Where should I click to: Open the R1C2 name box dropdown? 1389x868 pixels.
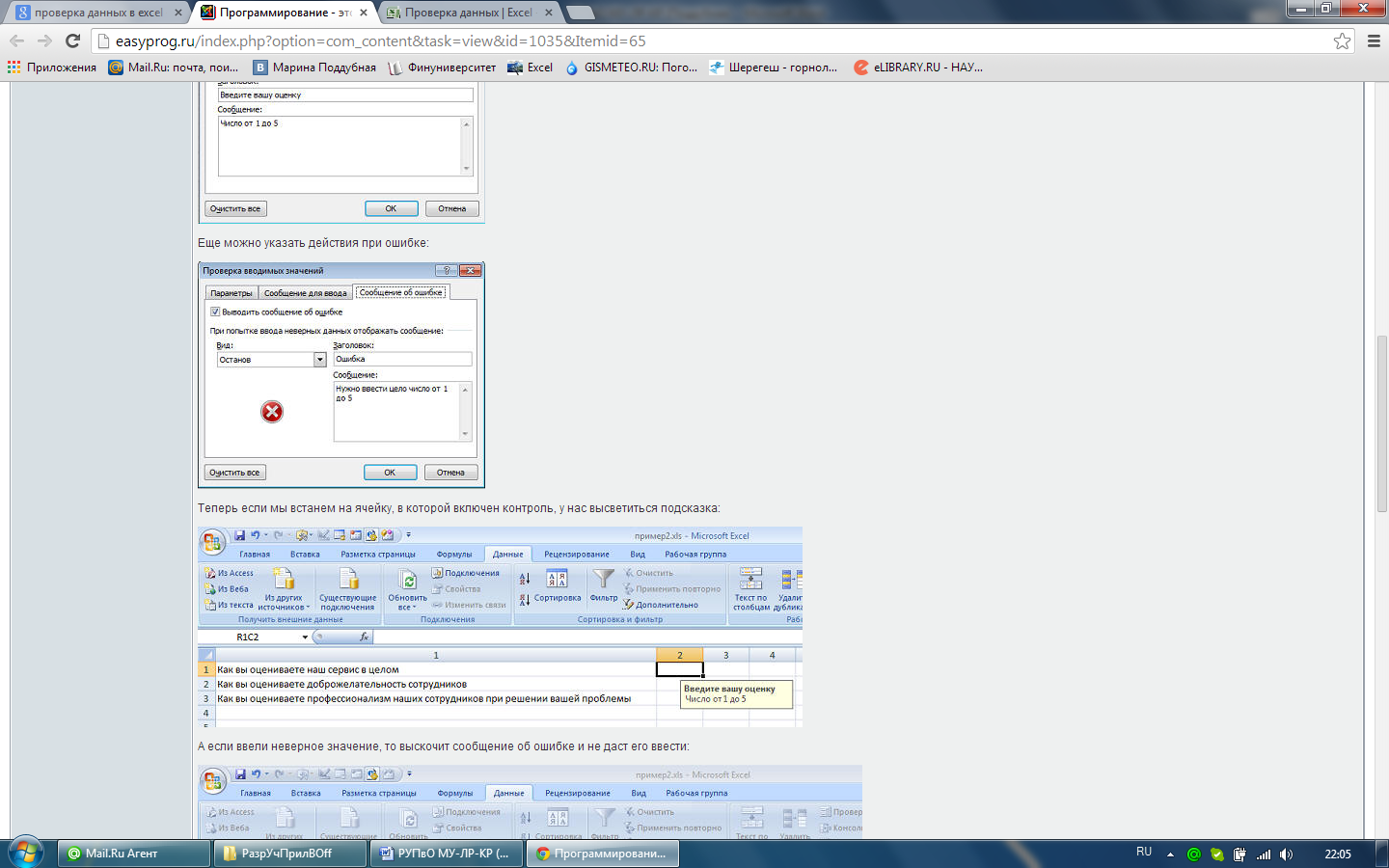click(305, 637)
